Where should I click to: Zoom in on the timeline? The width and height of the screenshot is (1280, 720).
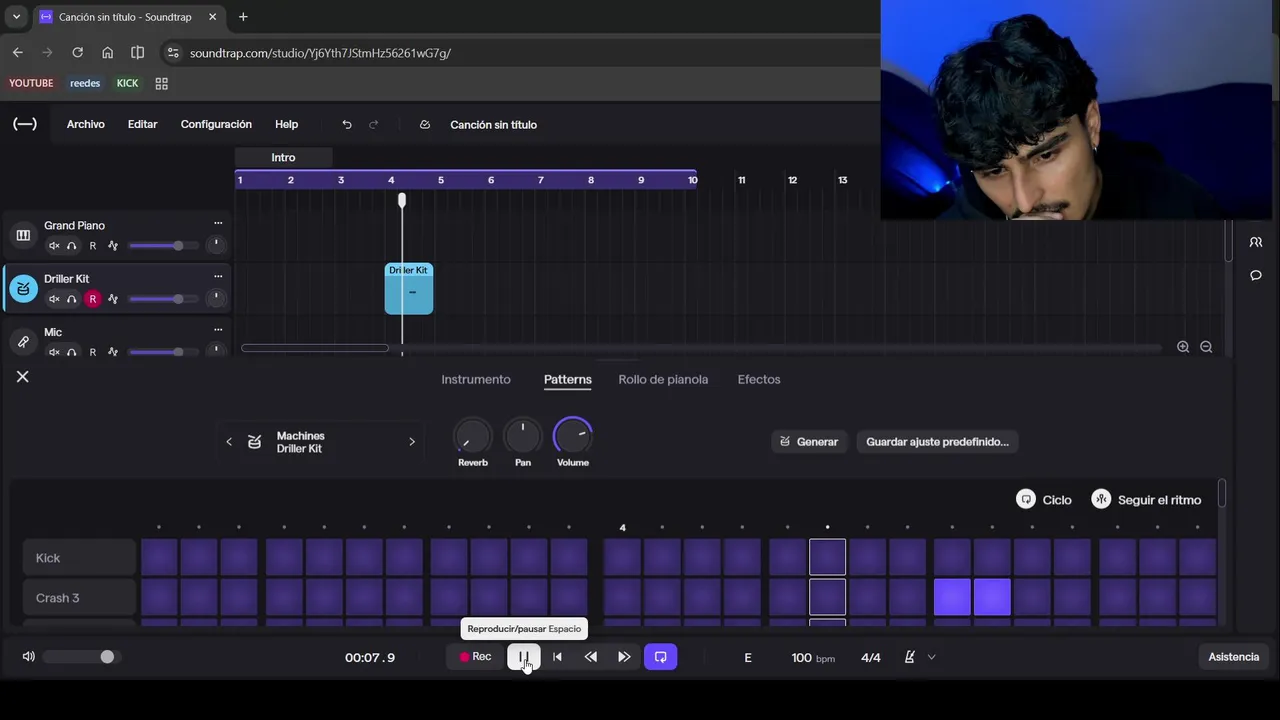pyautogui.click(x=1183, y=347)
